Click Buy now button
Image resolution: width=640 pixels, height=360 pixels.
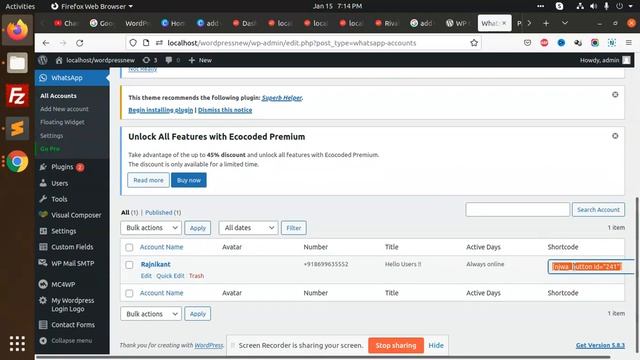click(189, 180)
